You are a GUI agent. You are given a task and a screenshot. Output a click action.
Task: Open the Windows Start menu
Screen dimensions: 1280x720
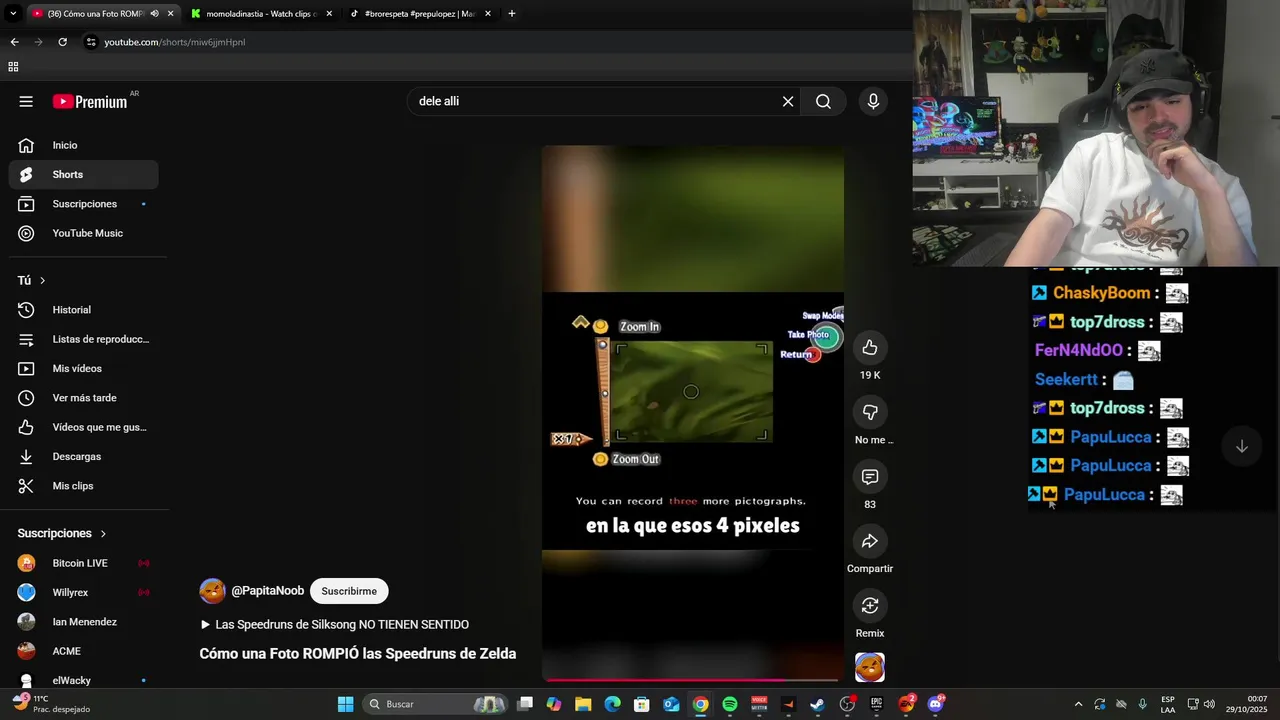[345, 704]
